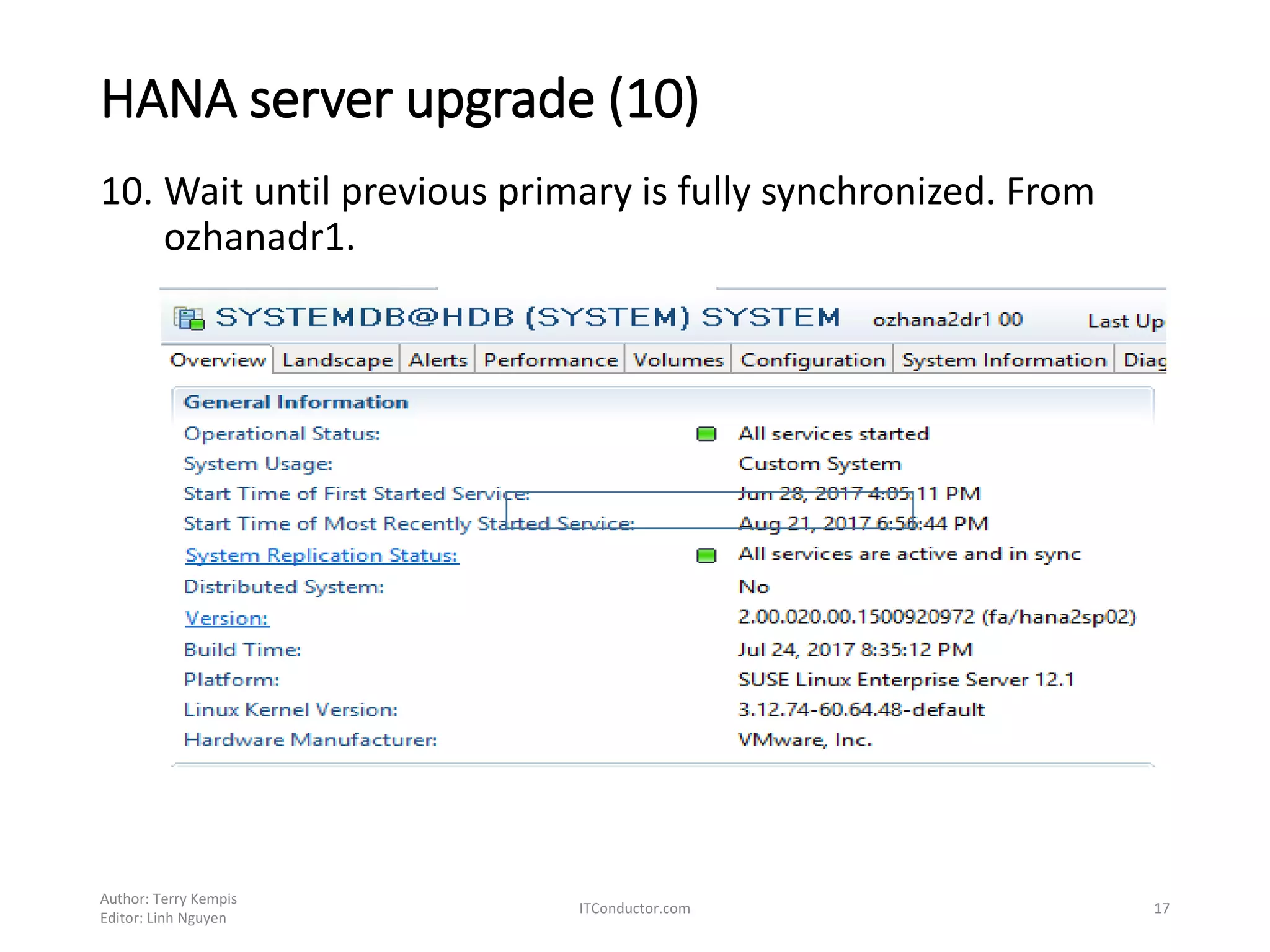Click the Distributed System value 'No'
The width and height of the screenshot is (1270, 952).
point(753,586)
